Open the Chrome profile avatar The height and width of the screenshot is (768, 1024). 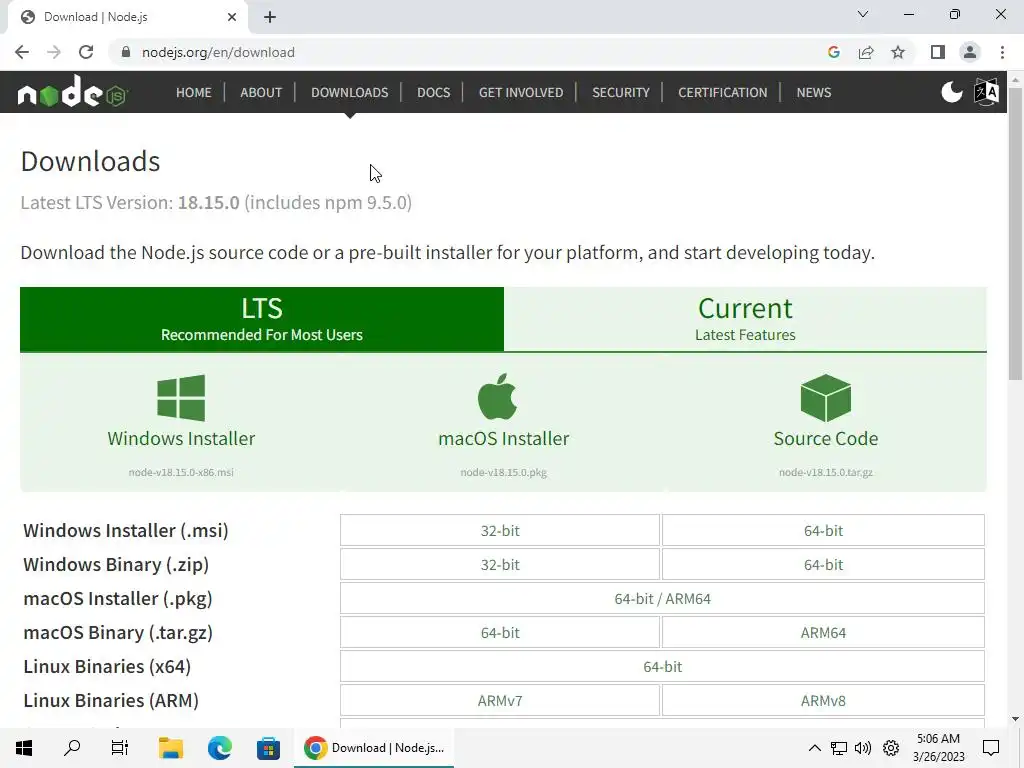[970, 52]
